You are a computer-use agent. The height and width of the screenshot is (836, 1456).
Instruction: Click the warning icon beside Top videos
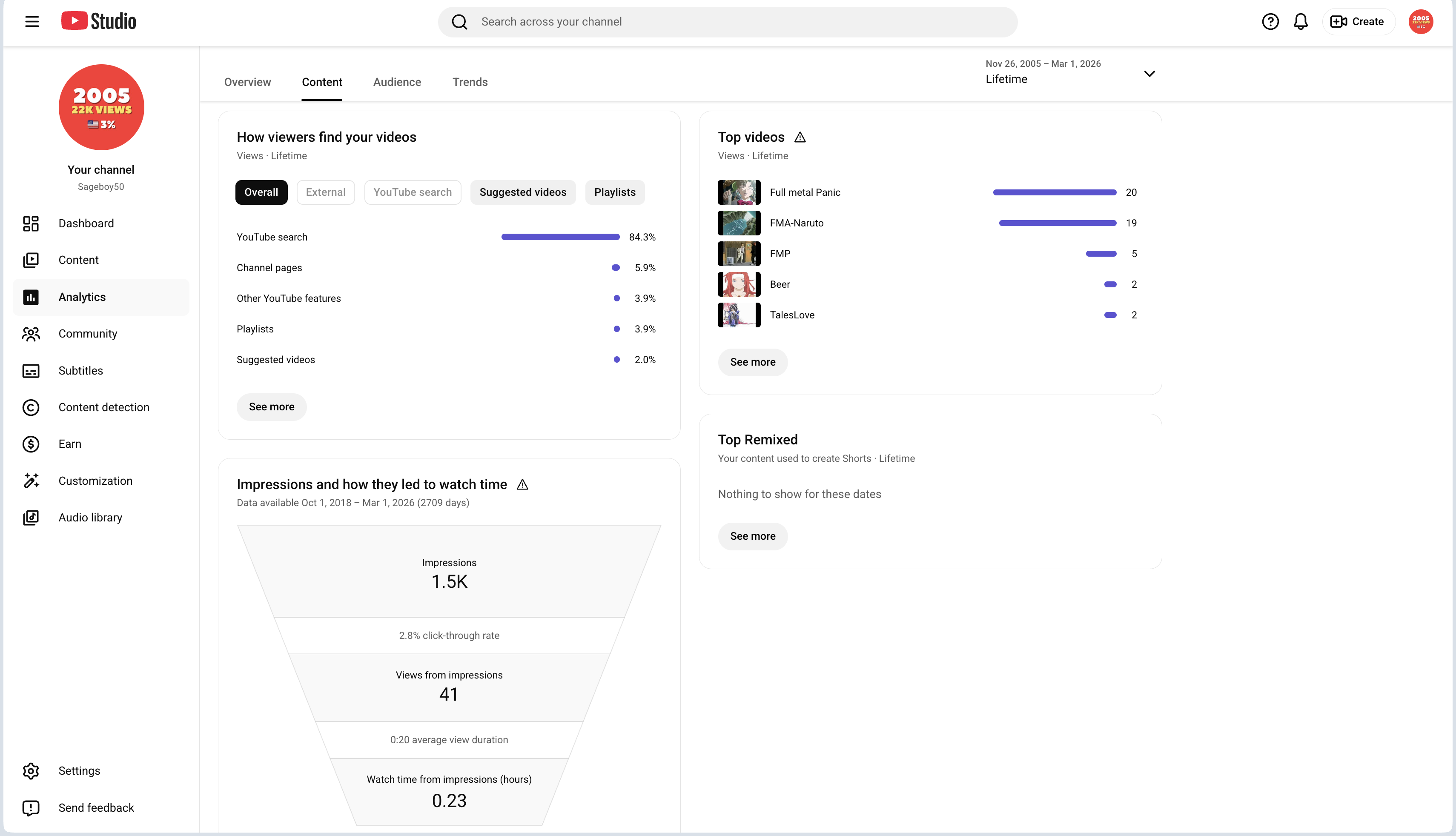pos(800,137)
